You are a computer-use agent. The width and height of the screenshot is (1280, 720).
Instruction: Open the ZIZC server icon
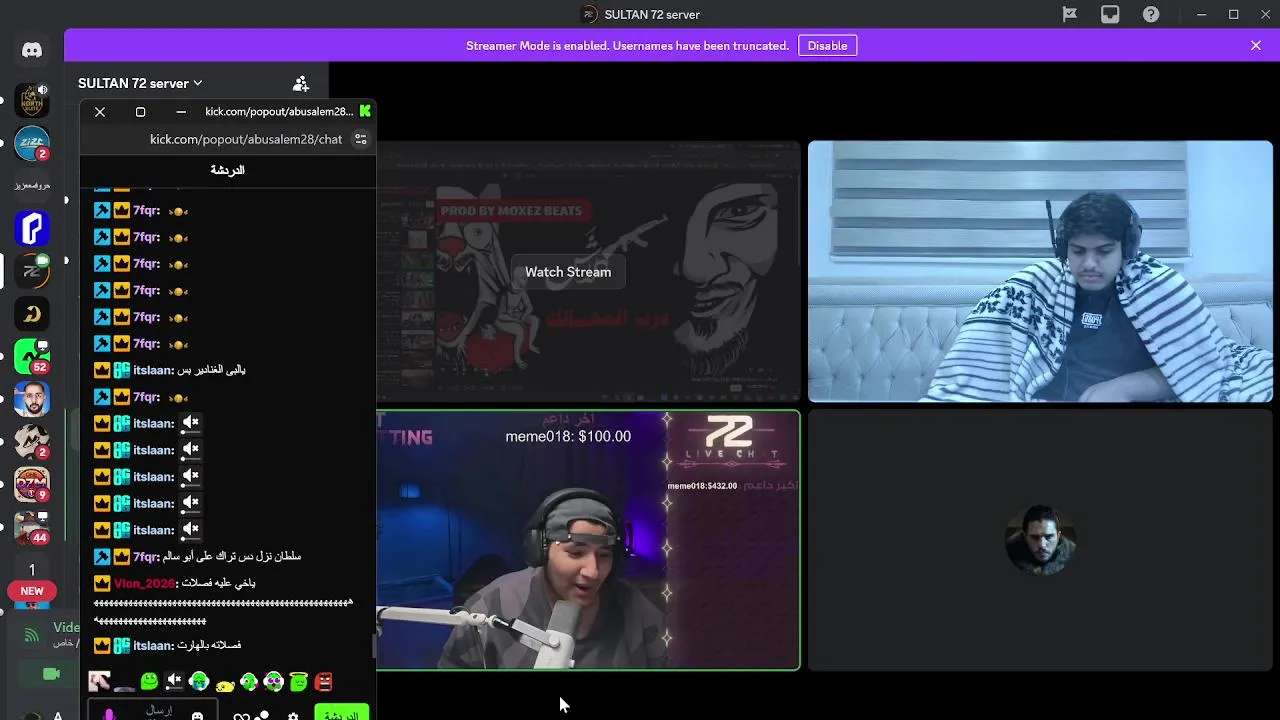32,143
